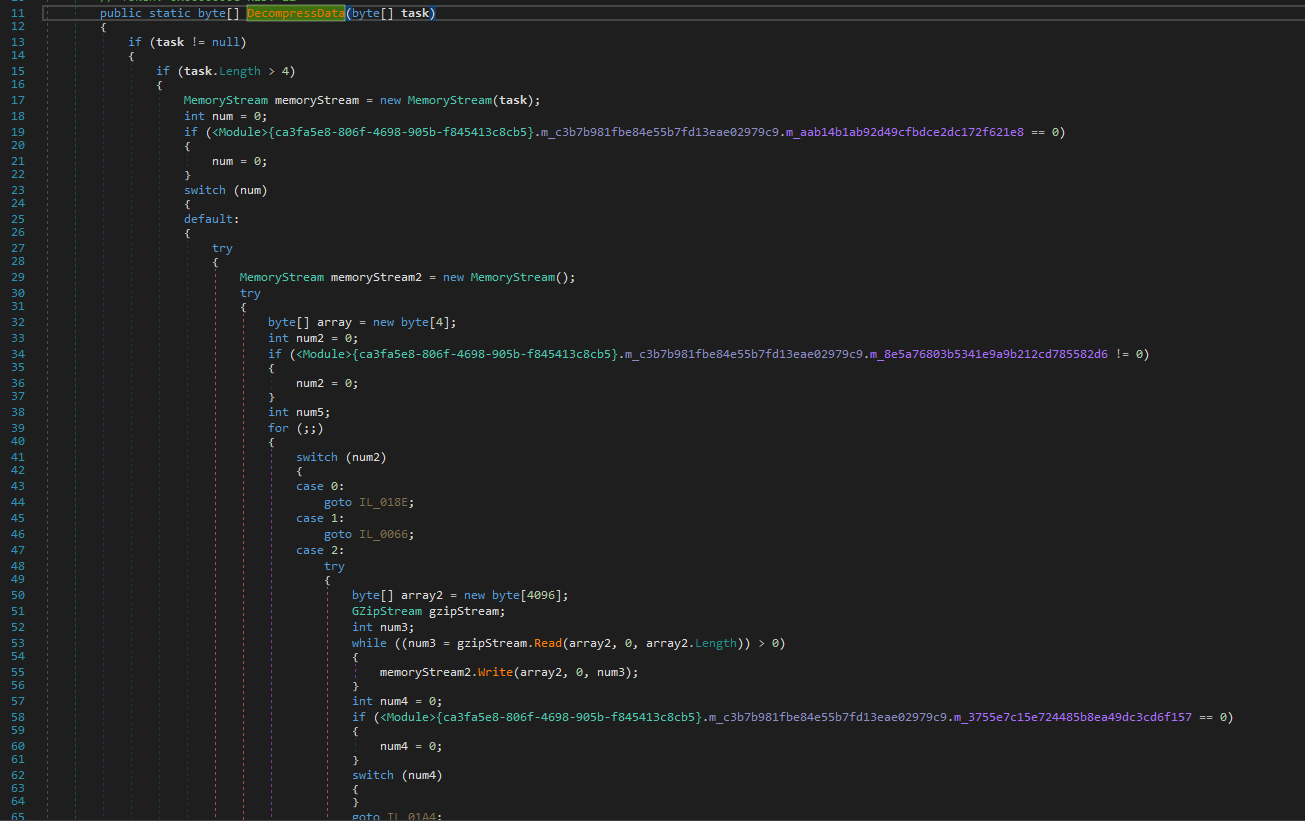
Task: Click the task parameter in method signature
Action: point(415,13)
